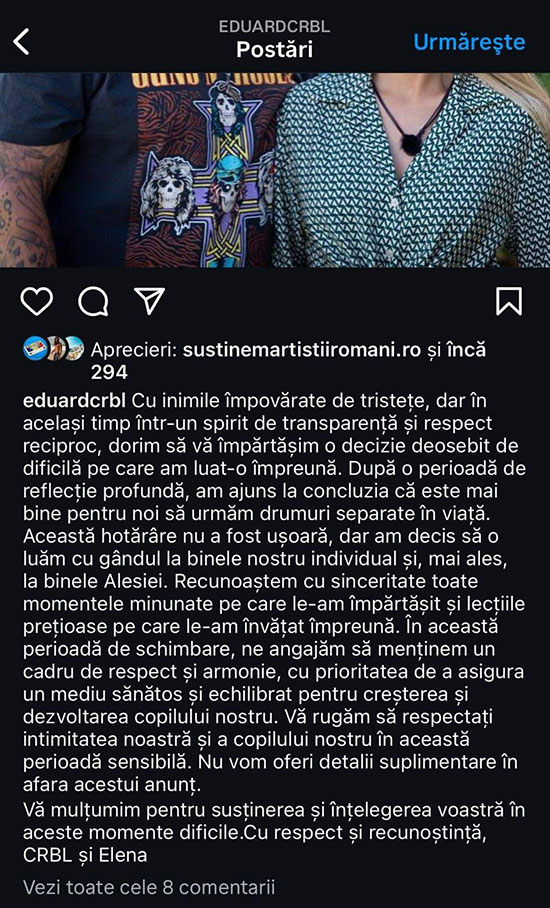This screenshot has height=908, width=550.
Task: Tap the post photo of the couple
Action: tap(275, 170)
